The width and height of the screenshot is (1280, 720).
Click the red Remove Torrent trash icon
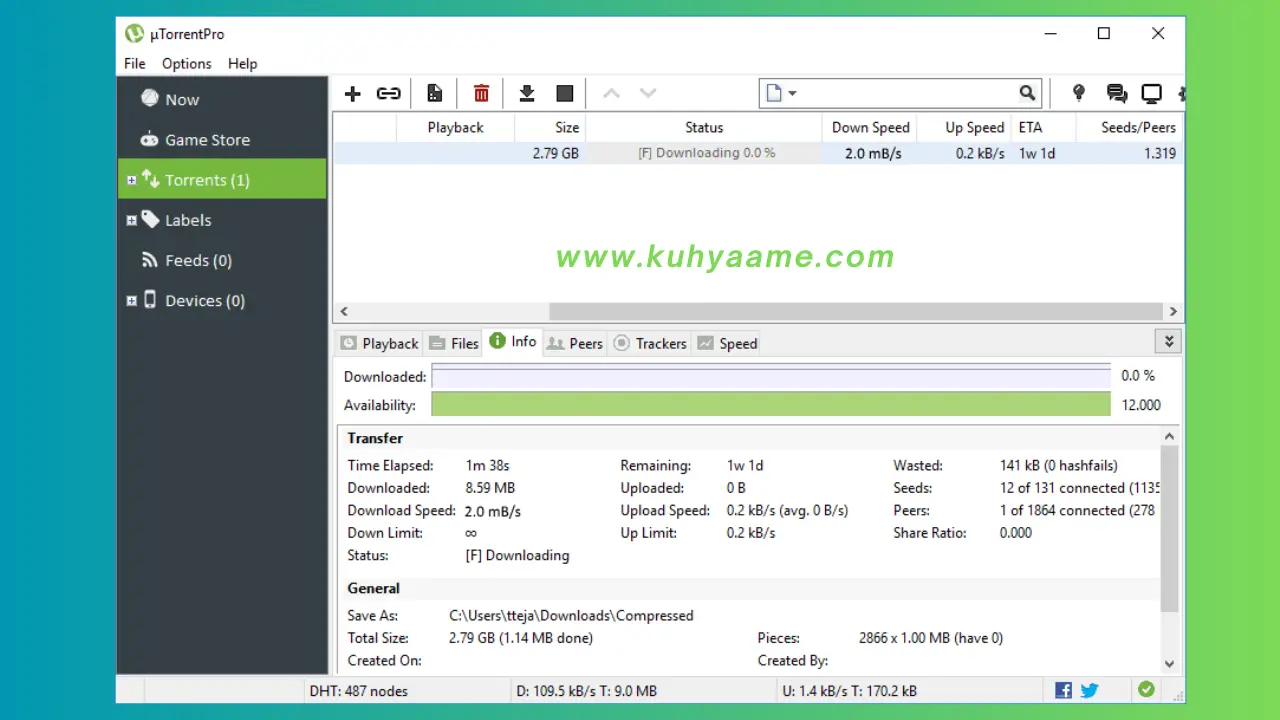481,93
